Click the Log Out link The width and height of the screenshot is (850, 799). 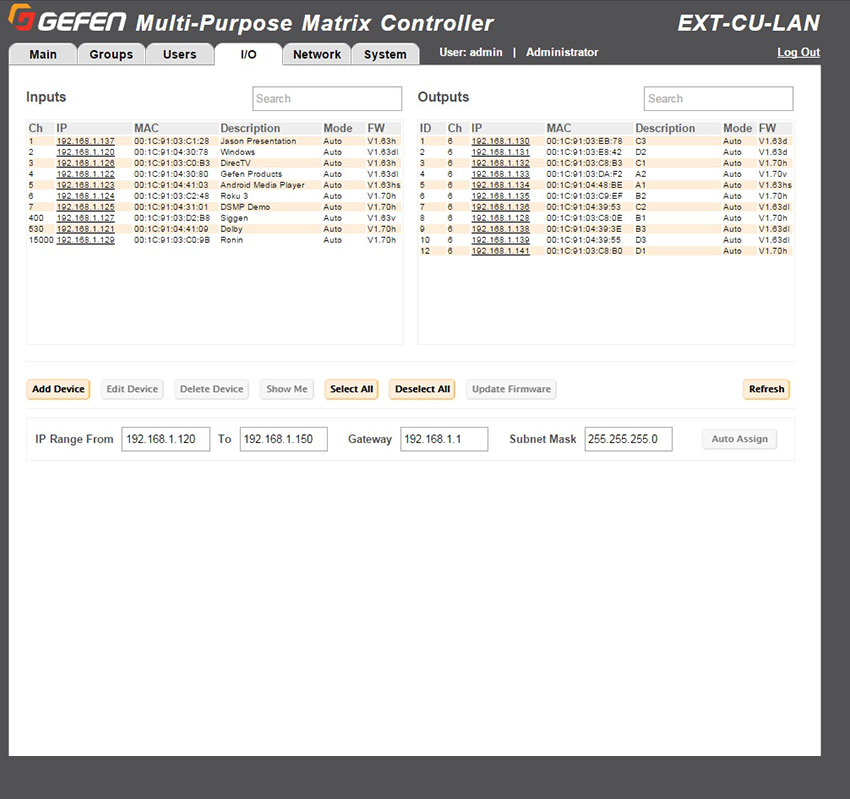point(798,52)
